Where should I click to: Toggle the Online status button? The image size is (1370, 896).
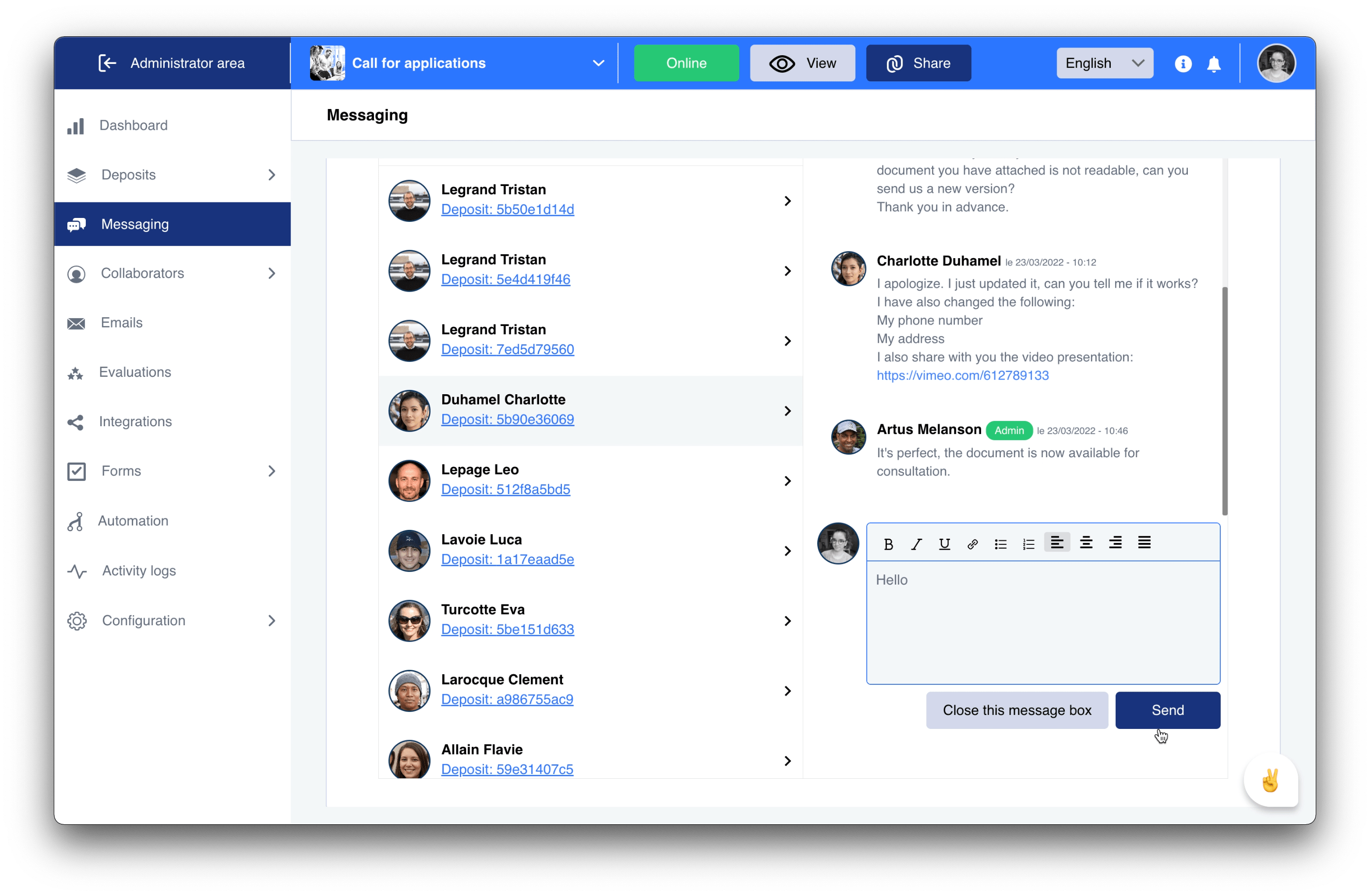tap(685, 63)
